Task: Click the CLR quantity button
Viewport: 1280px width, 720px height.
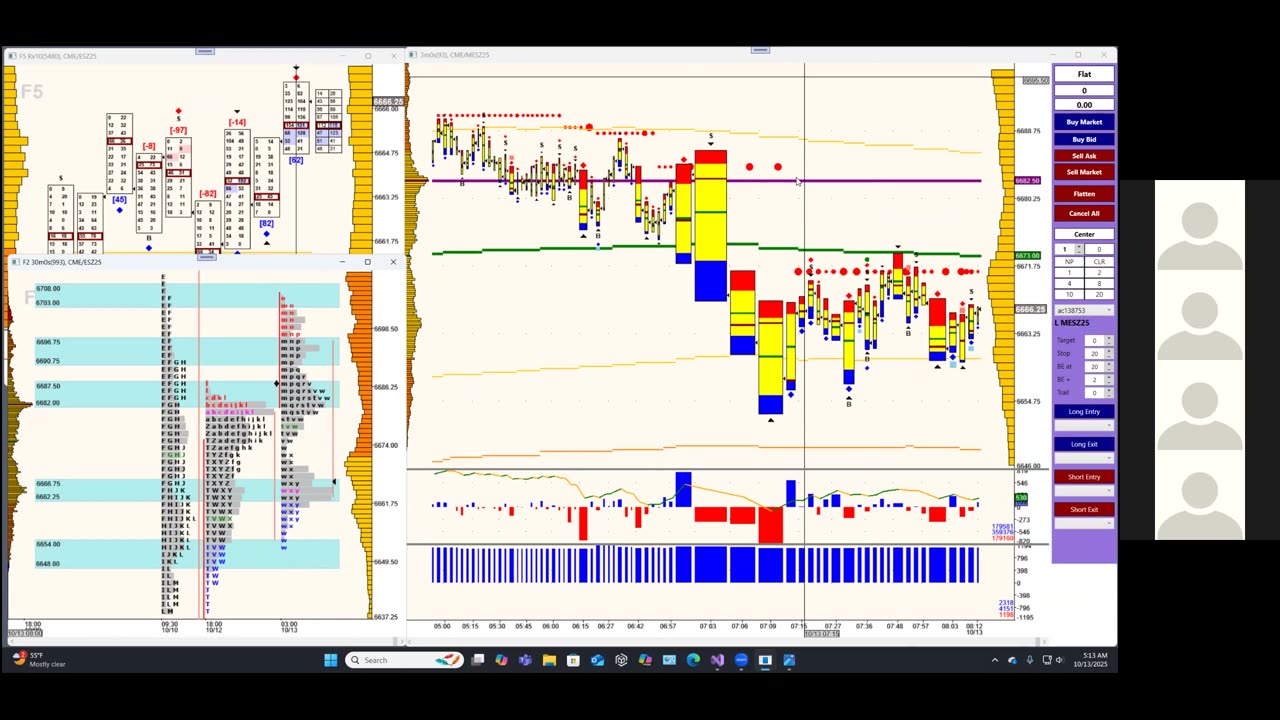Action: (x=1099, y=262)
